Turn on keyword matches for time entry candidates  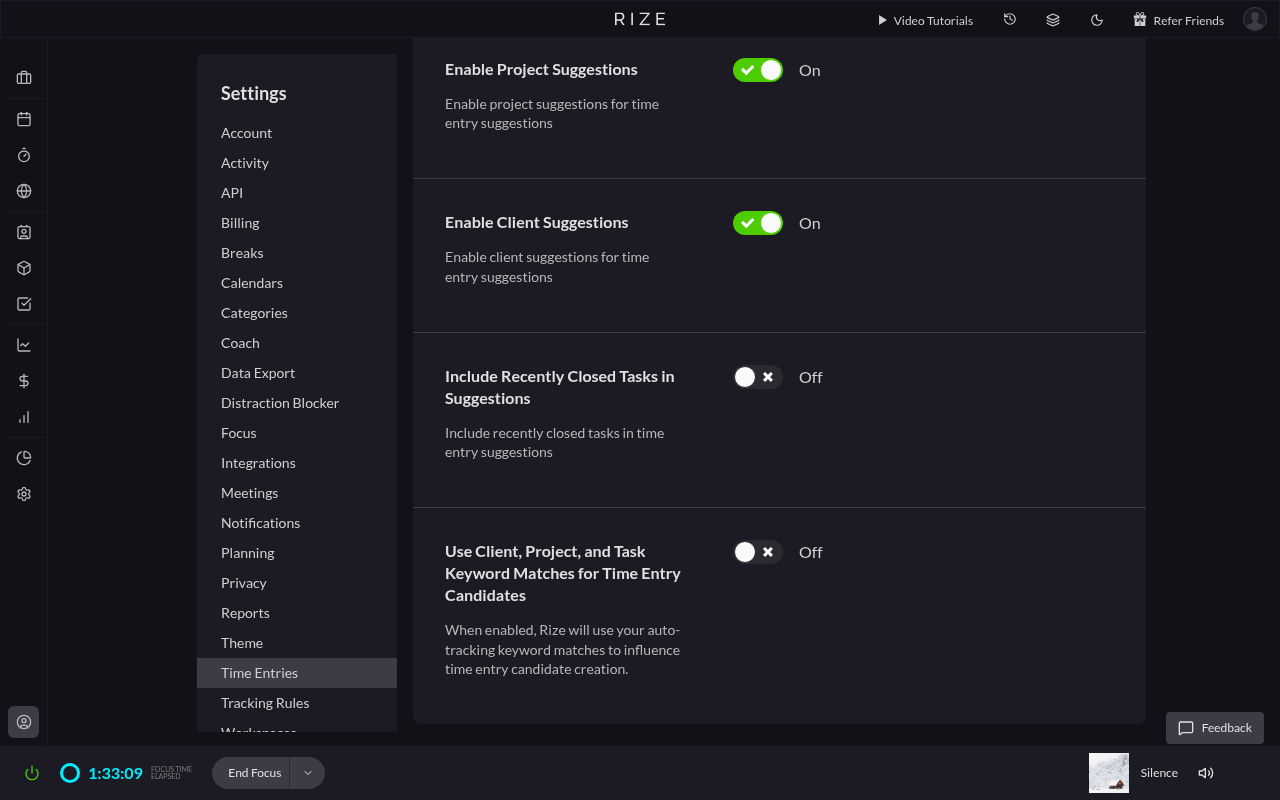coord(758,552)
